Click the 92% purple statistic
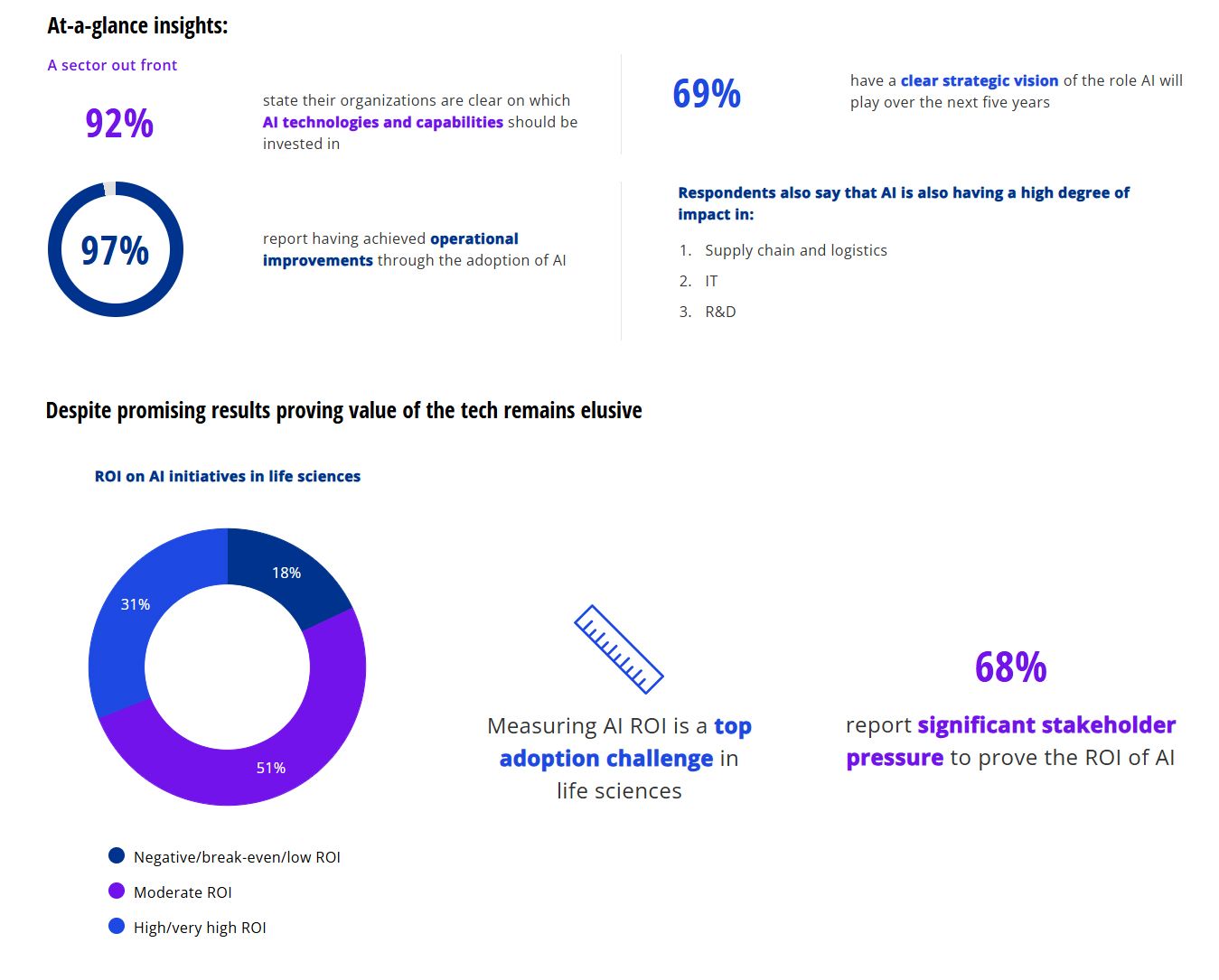 (x=119, y=123)
